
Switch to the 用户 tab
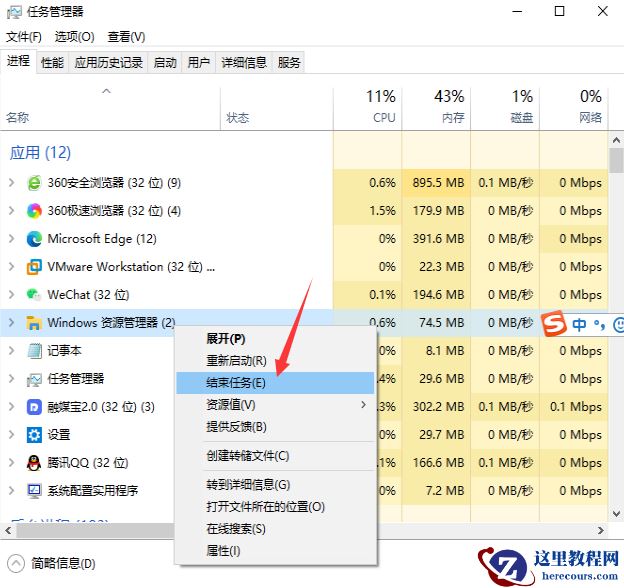199,62
